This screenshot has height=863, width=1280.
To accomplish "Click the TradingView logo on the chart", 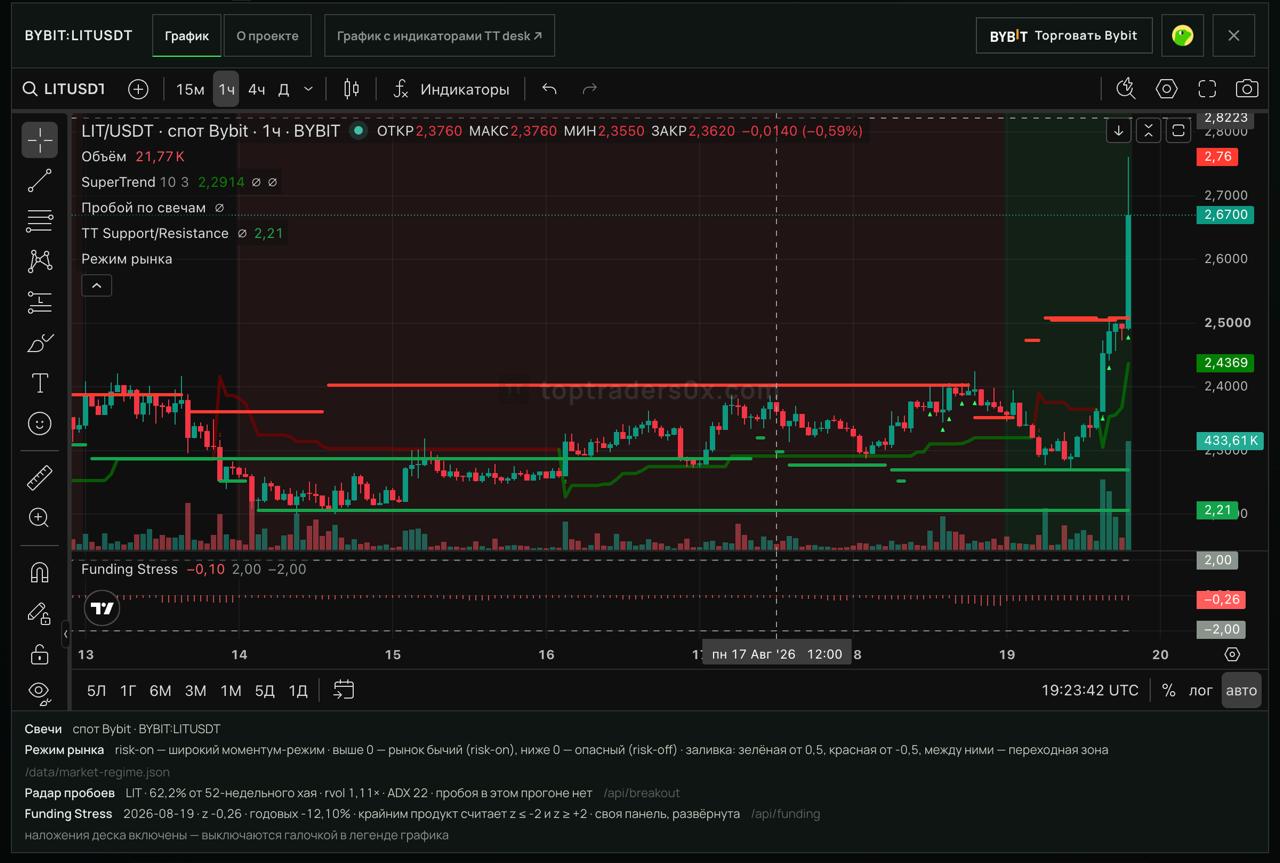I will 102,607.
